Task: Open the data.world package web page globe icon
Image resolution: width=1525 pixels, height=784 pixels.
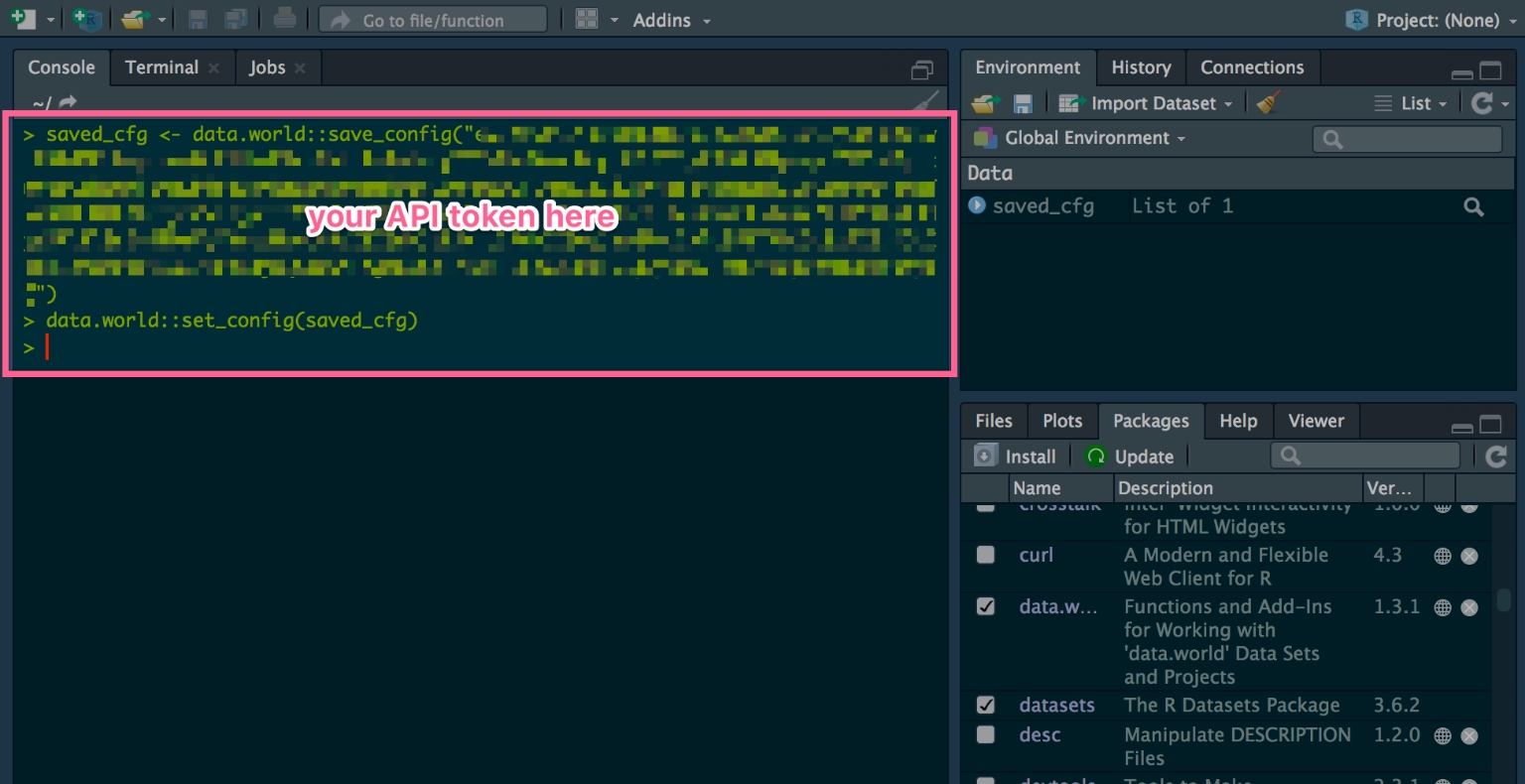Action: [1443, 607]
